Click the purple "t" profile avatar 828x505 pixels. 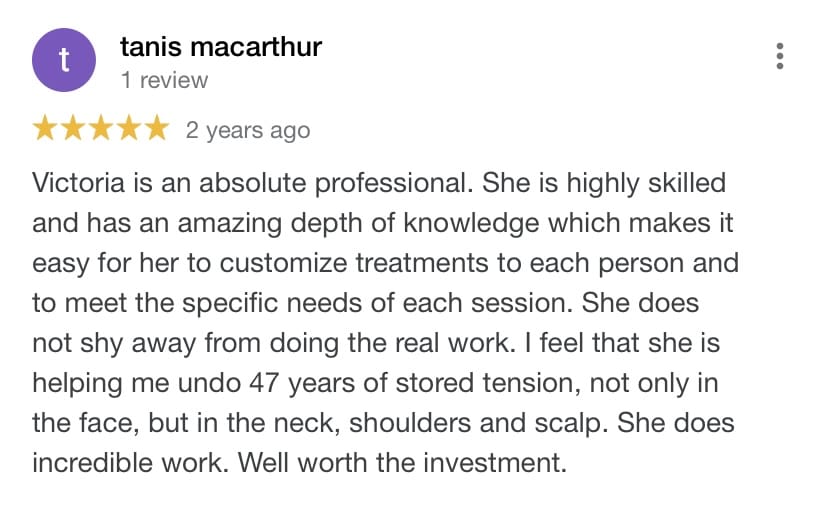pos(64,60)
